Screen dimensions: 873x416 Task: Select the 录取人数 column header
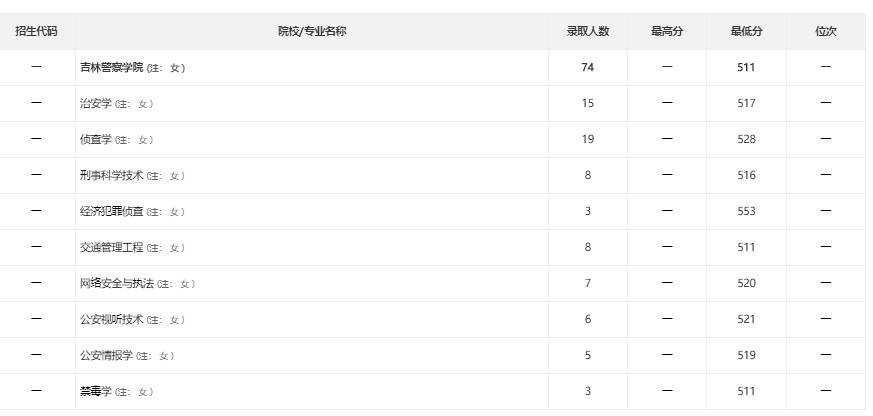pos(588,32)
